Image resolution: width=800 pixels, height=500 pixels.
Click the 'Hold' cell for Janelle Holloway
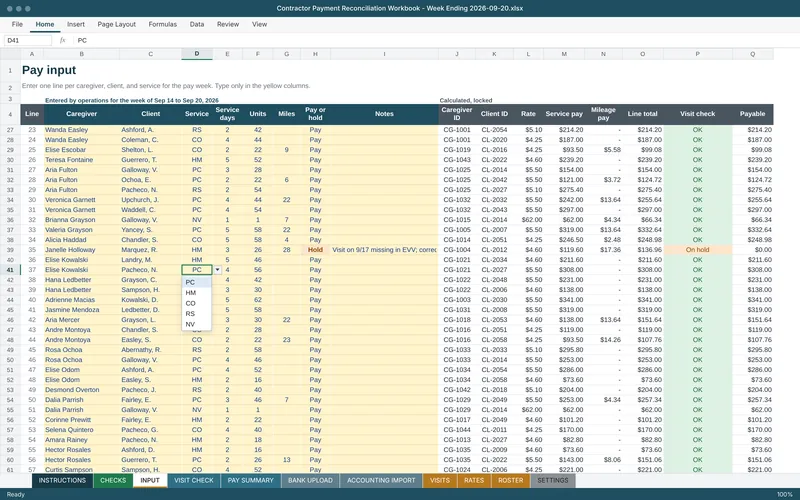point(315,250)
